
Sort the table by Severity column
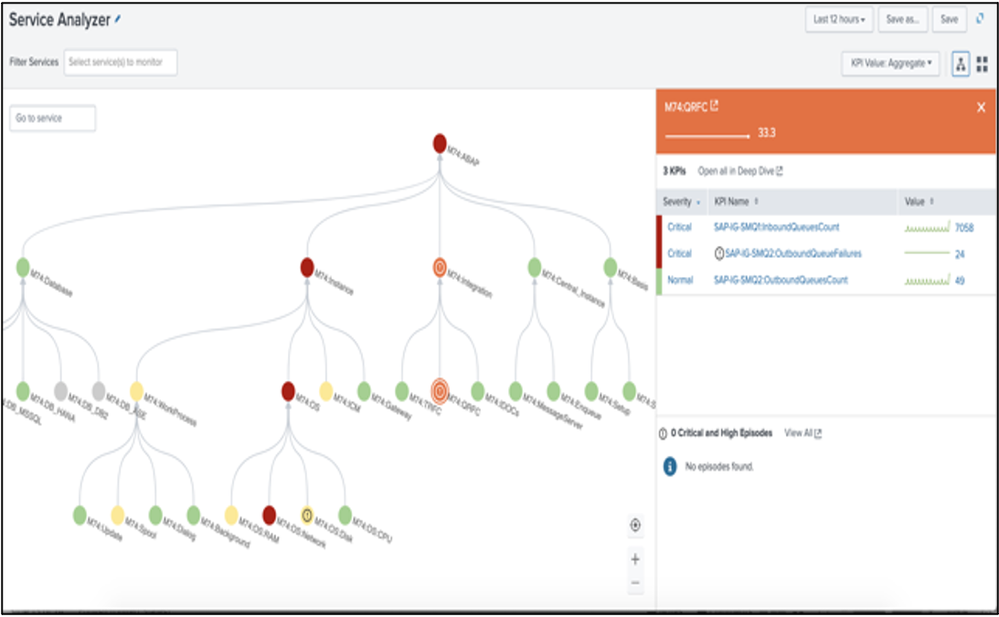tap(681, 202)
